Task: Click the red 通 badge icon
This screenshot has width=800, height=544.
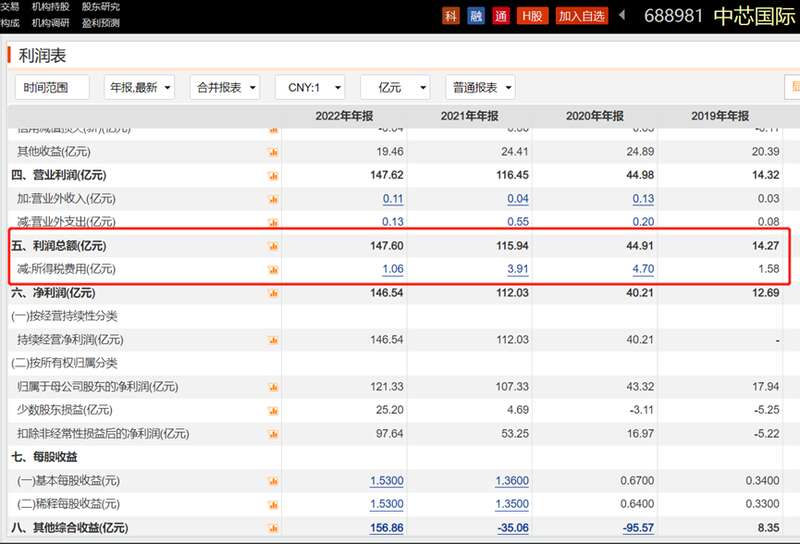Action: tap(501, 16)
